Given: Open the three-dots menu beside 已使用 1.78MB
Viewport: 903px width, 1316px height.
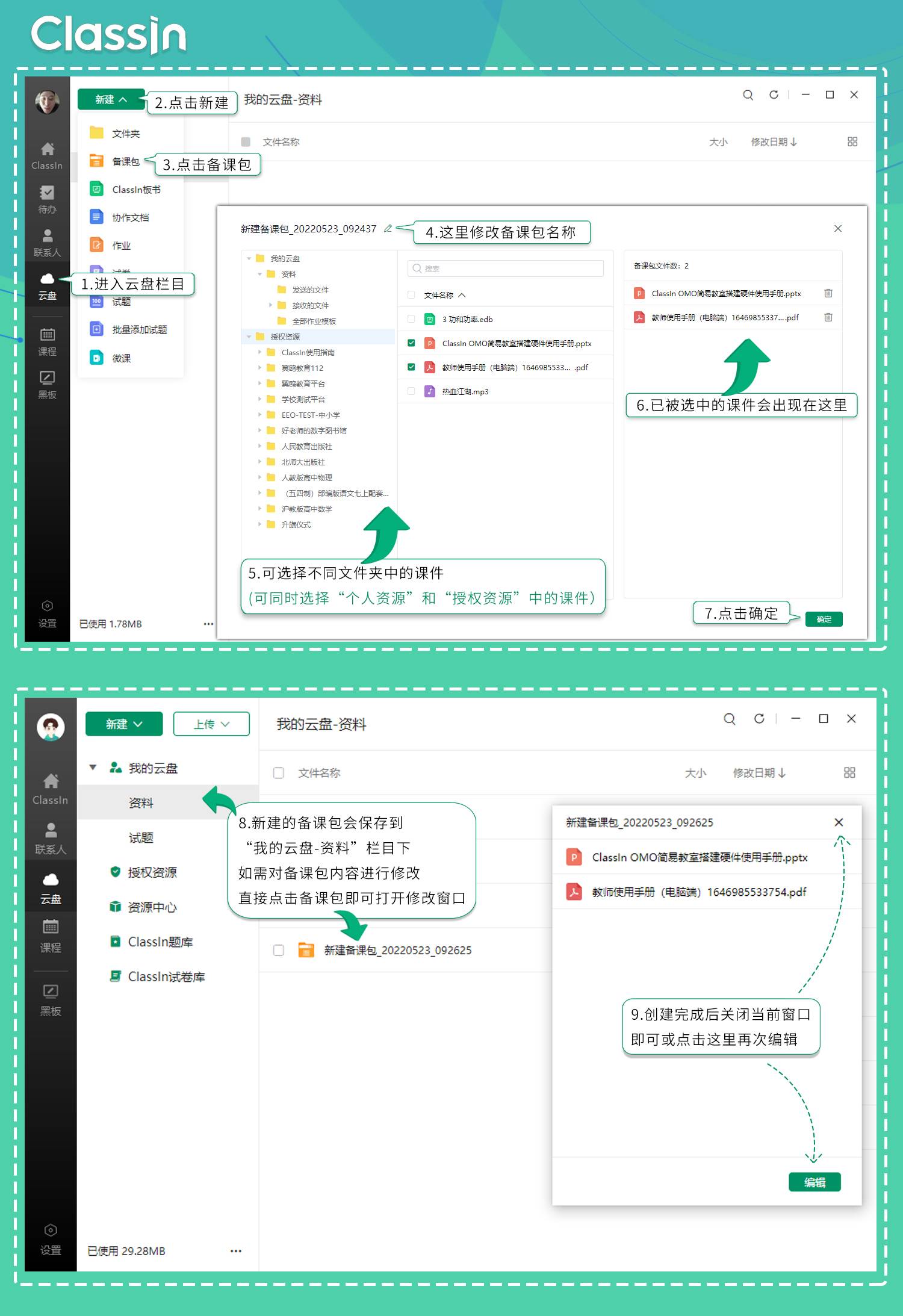Looking at the screenshot, I should (x=208, y=624).
